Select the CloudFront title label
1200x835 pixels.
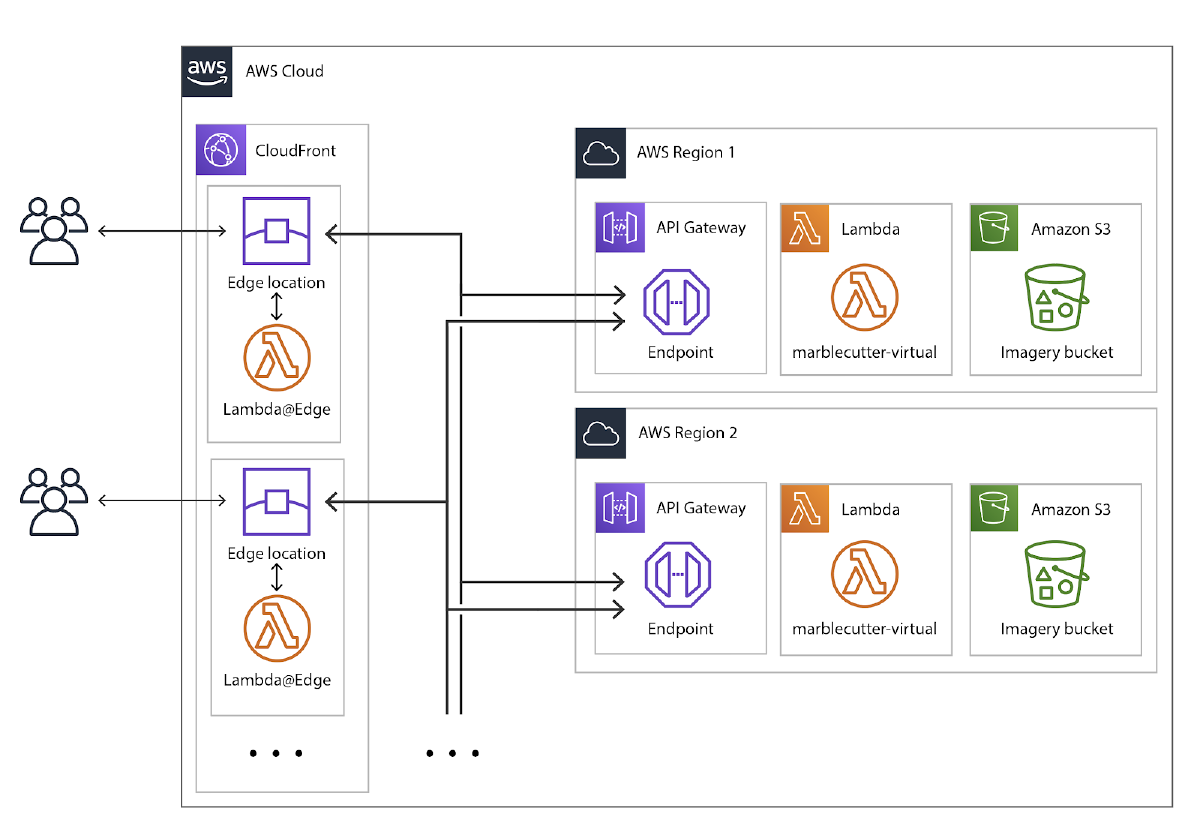click(x=295, y=150)
